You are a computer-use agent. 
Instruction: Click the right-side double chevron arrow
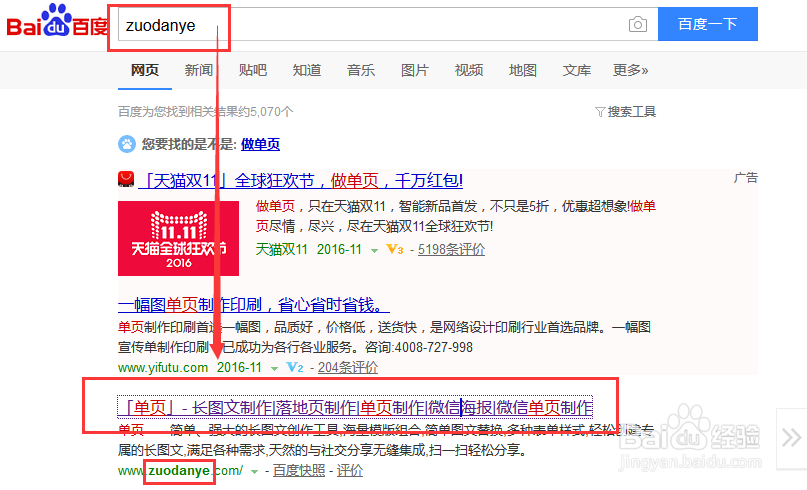791,438
